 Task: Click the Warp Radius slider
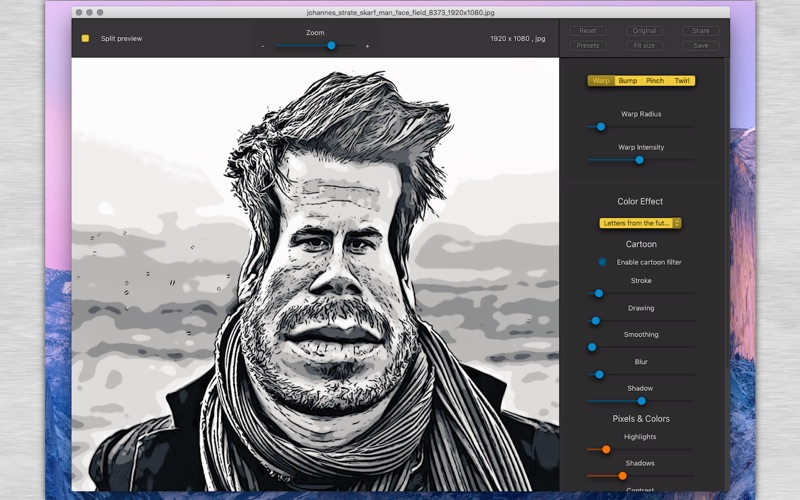(x=601, y=127)
